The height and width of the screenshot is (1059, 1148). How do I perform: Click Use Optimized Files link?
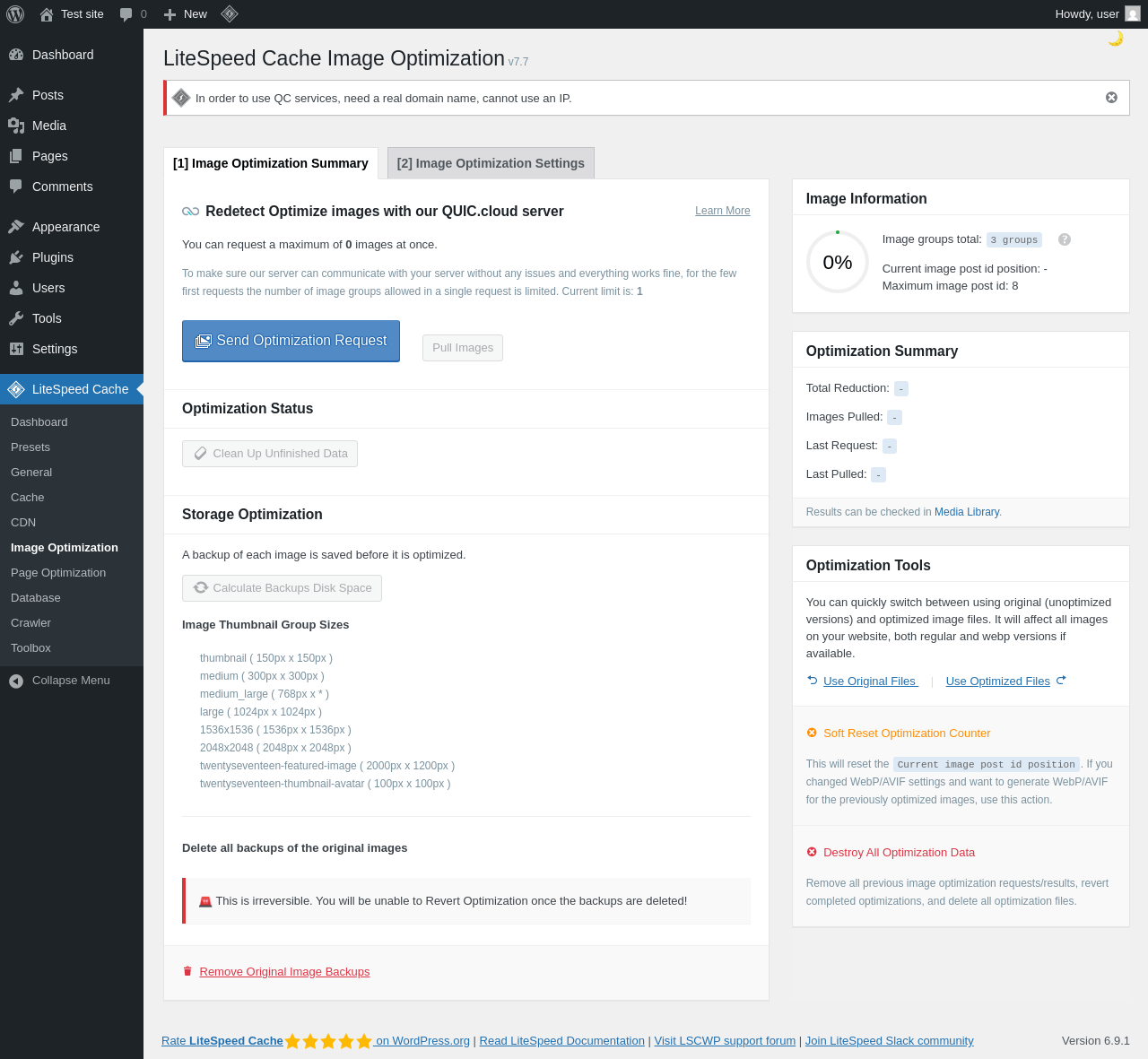pyautogui.click(x=997, y=681)
